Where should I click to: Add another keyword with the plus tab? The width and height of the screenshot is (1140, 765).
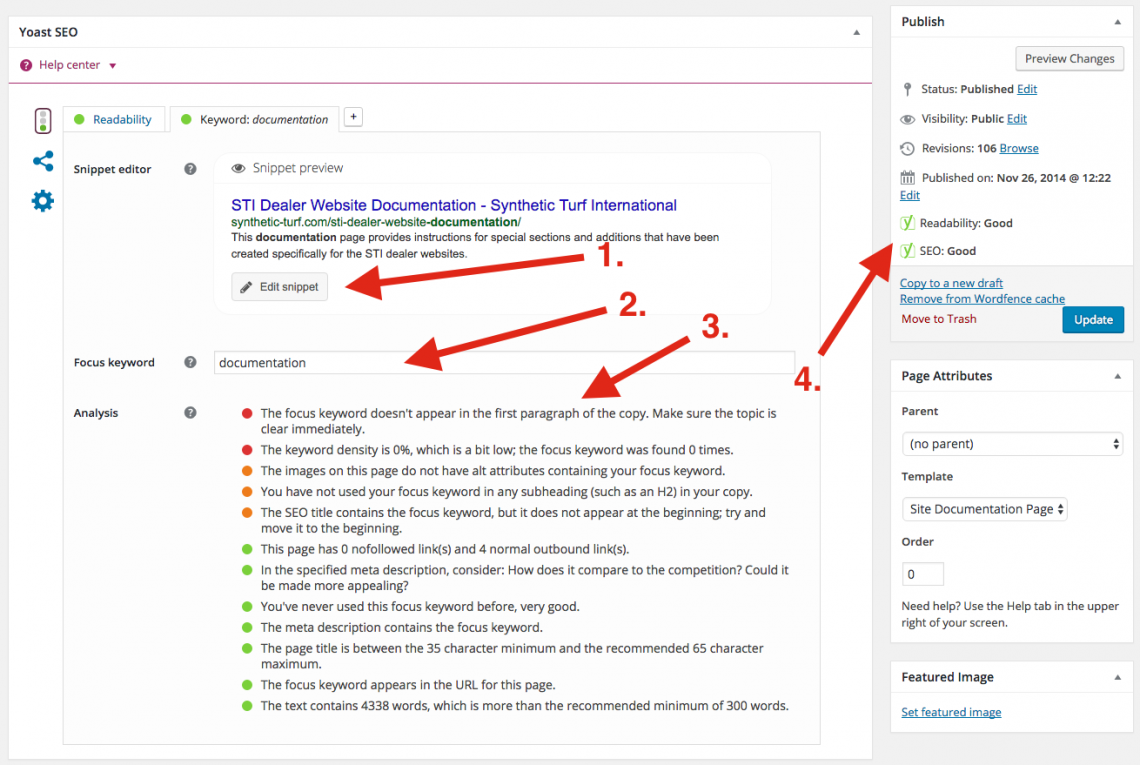[x=353, y=117]
